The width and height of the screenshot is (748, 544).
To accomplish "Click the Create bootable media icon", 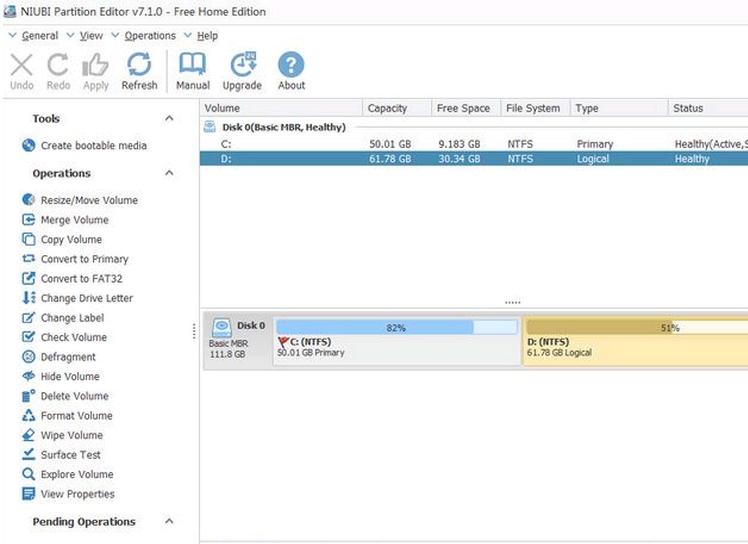I will (29, 145).
